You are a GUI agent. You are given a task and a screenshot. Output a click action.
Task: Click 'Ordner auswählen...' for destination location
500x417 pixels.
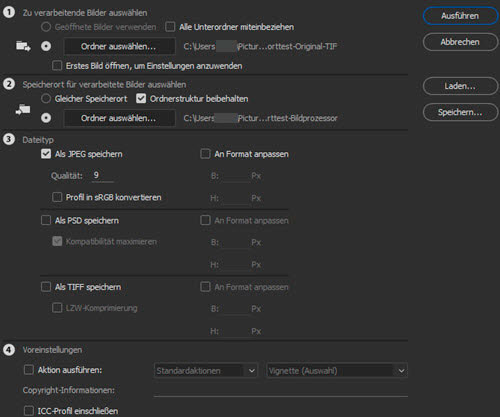click(x=119, y=118)
